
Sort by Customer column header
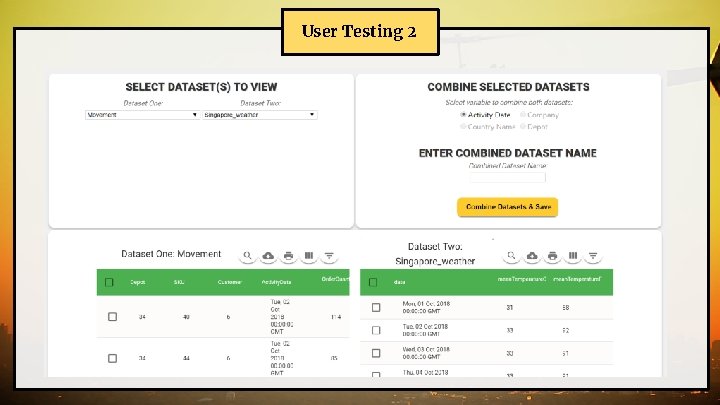pyautogui.click(x=229, y=282)
